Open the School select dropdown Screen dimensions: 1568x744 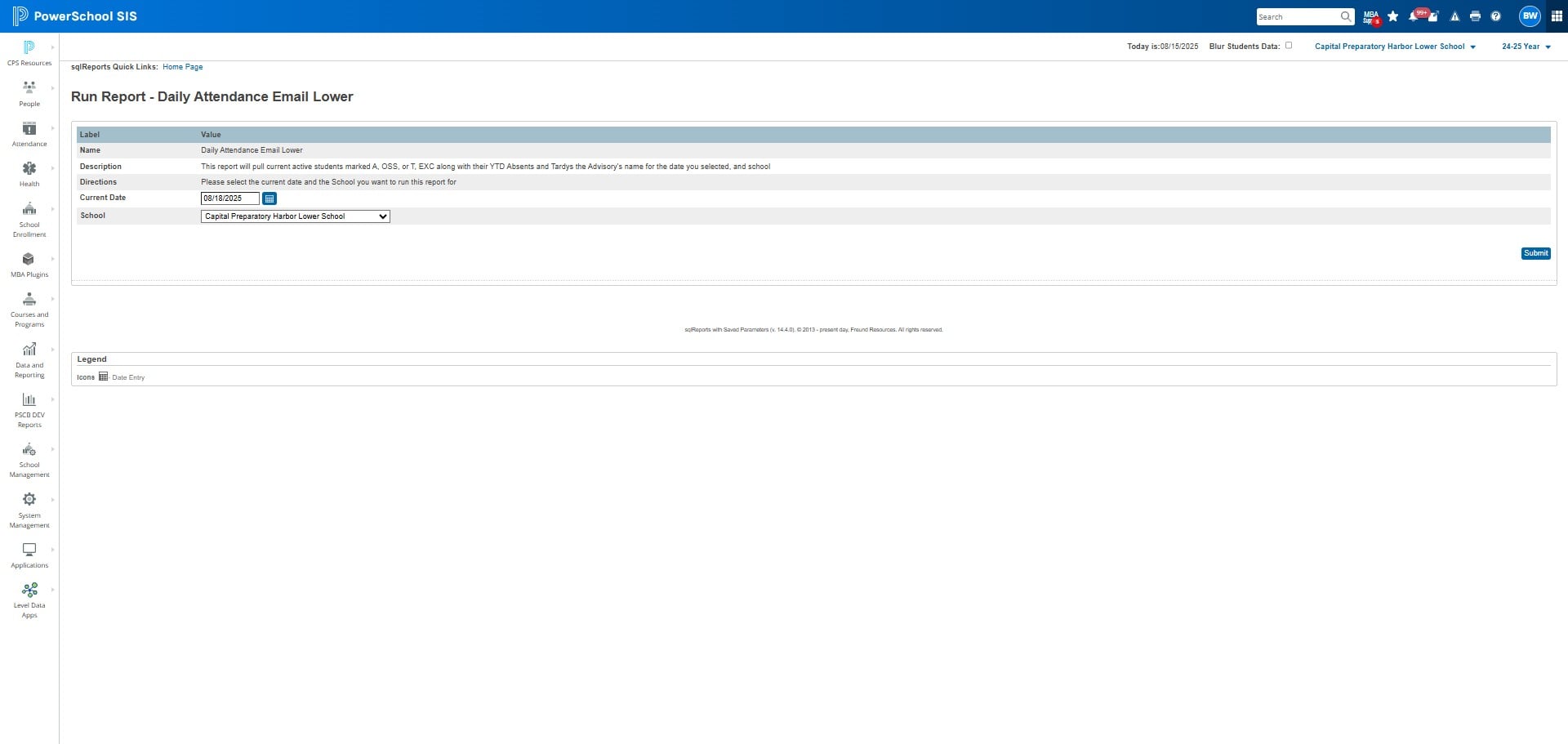pyautogui.click(x=296, y=216)
